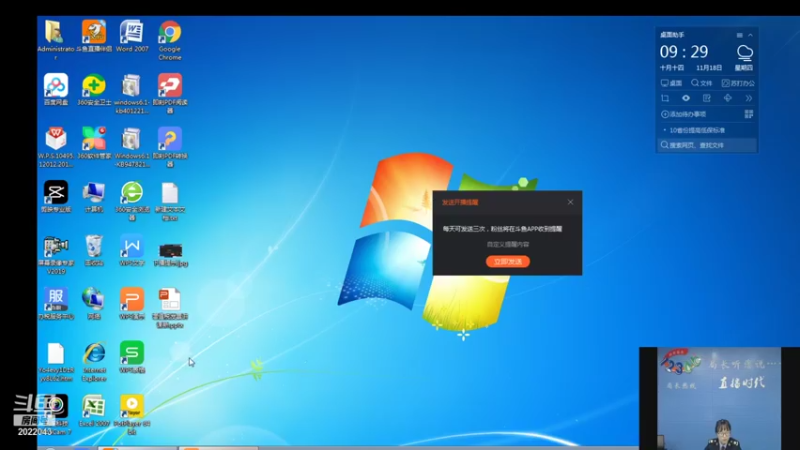
Task: Launch the black CapCut Pro shortcut
Action: point(56,196)
